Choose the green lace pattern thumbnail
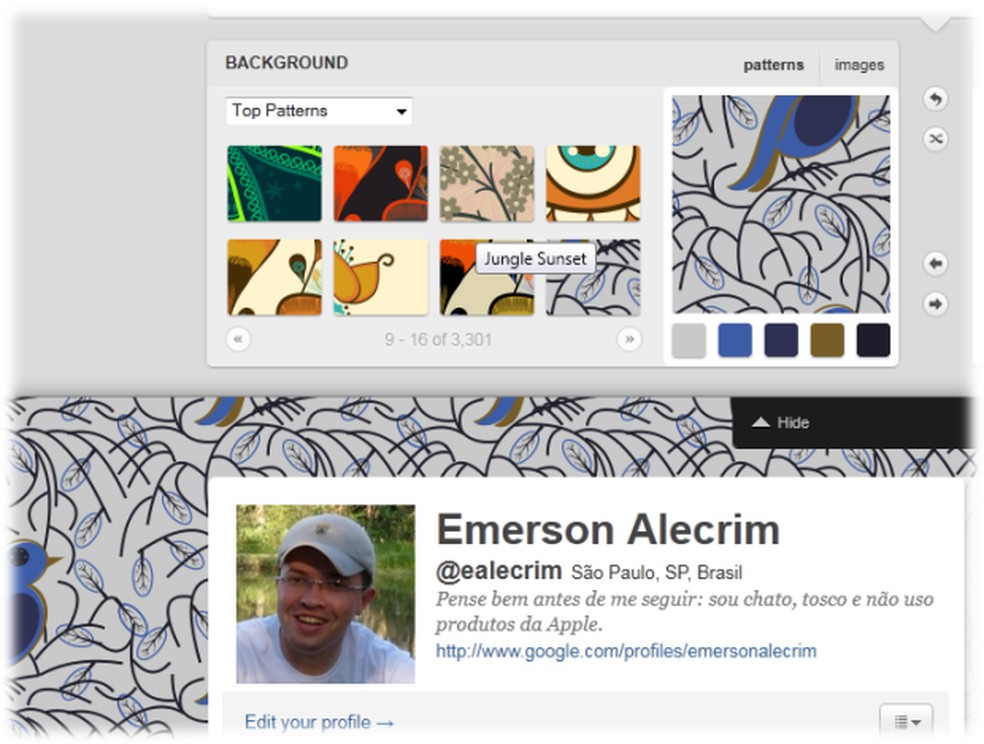 (275, 183)
